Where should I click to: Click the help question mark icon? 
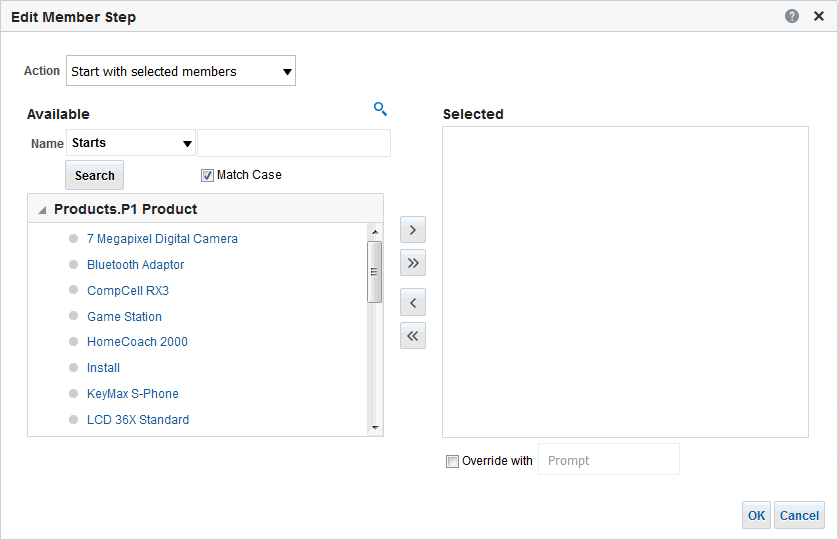coord(792,16)
